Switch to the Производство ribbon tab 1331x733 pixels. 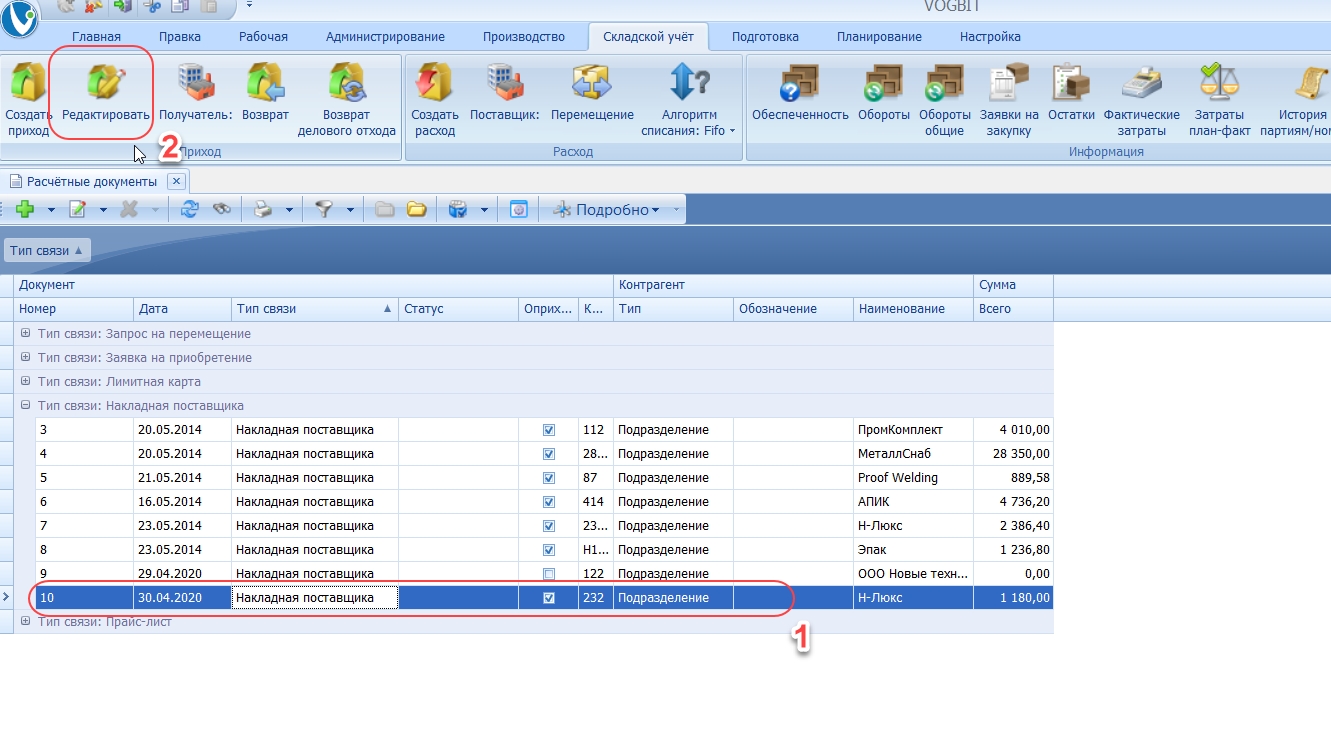tap(523, 37)
